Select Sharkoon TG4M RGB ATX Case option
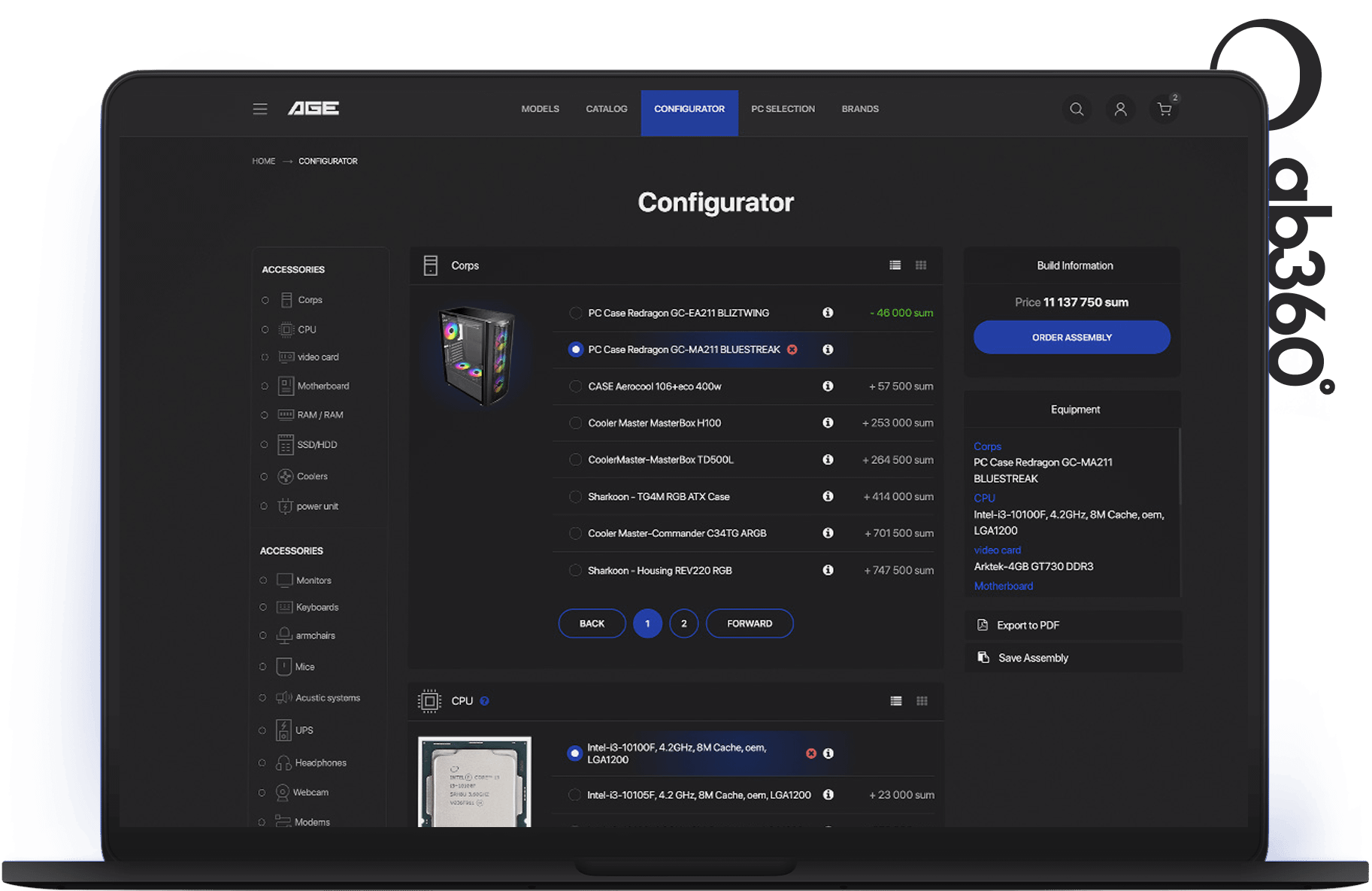This screenshot has height=891, width=1372. (575, 496)
